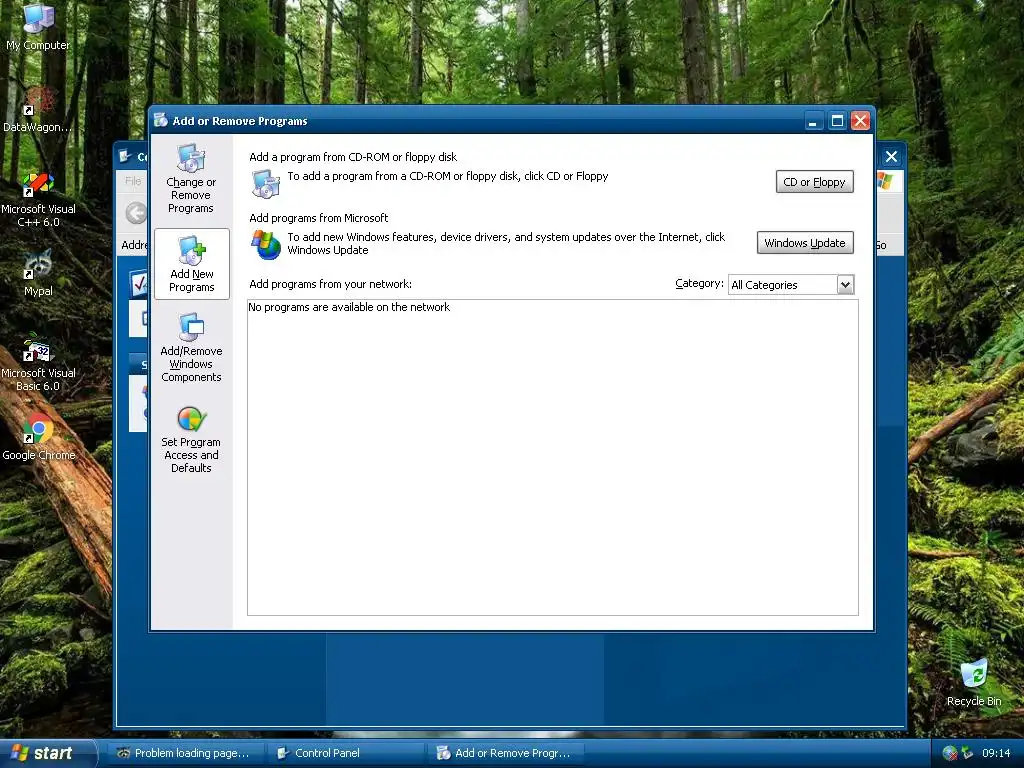Switch to Problem loading page taskbar item
Screen dimensions: 1024x768
(x=185, y=753)
